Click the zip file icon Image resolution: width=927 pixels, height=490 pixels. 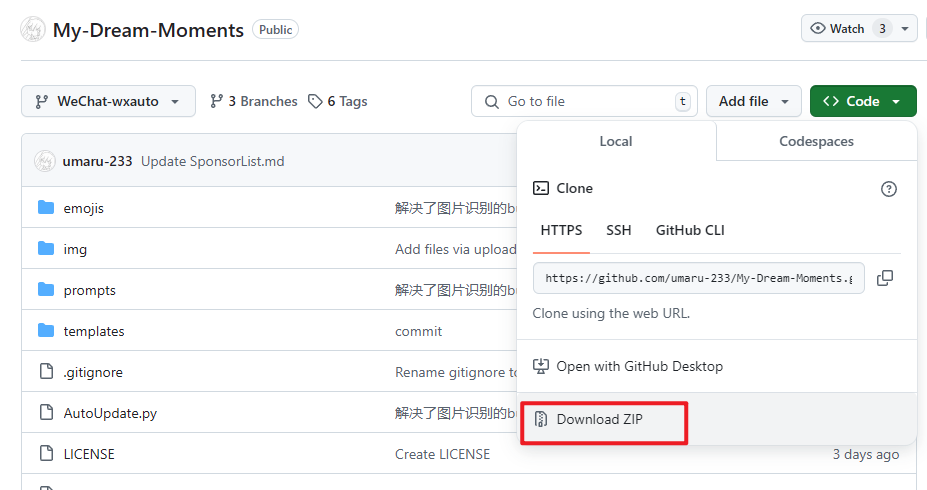tap(540, 419)
